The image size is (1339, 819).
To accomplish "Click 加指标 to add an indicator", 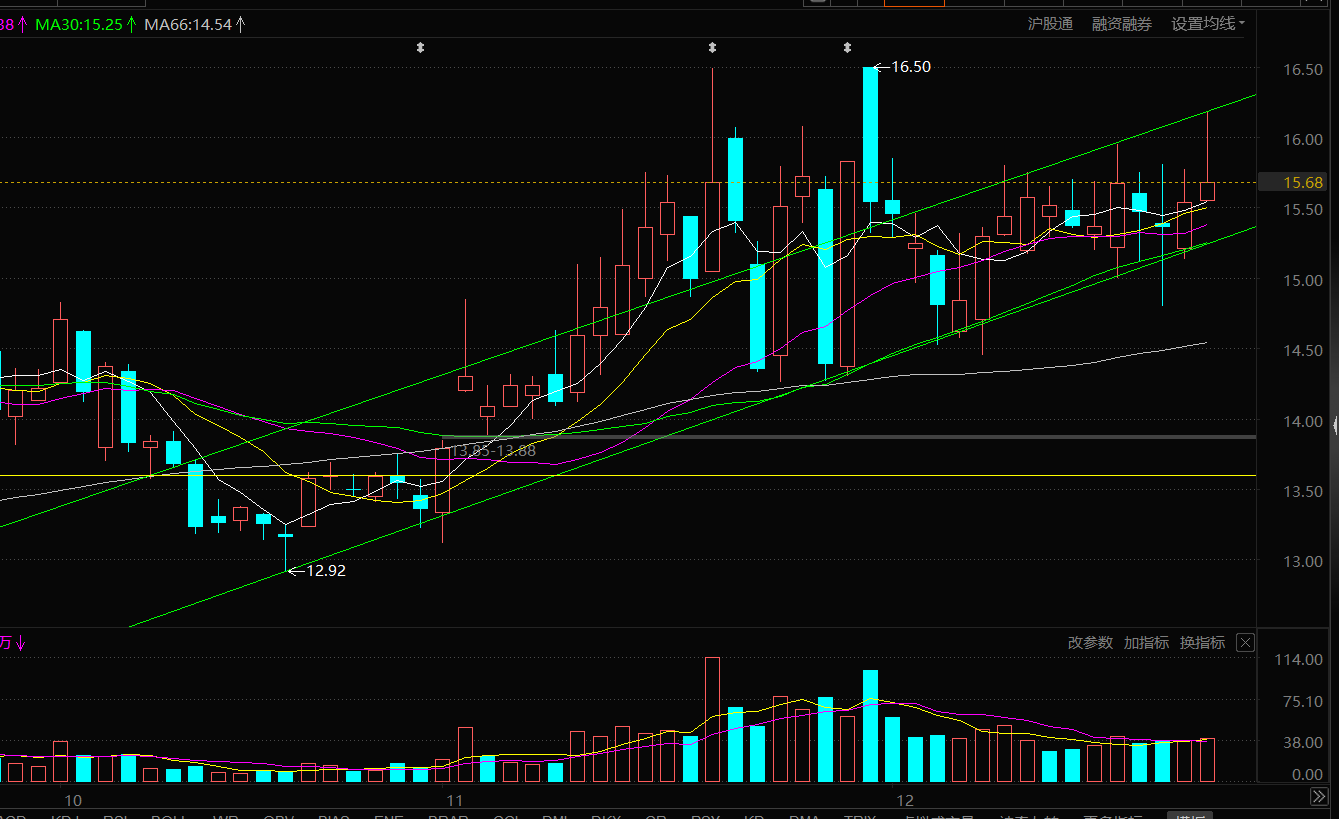I will 1146,642.
